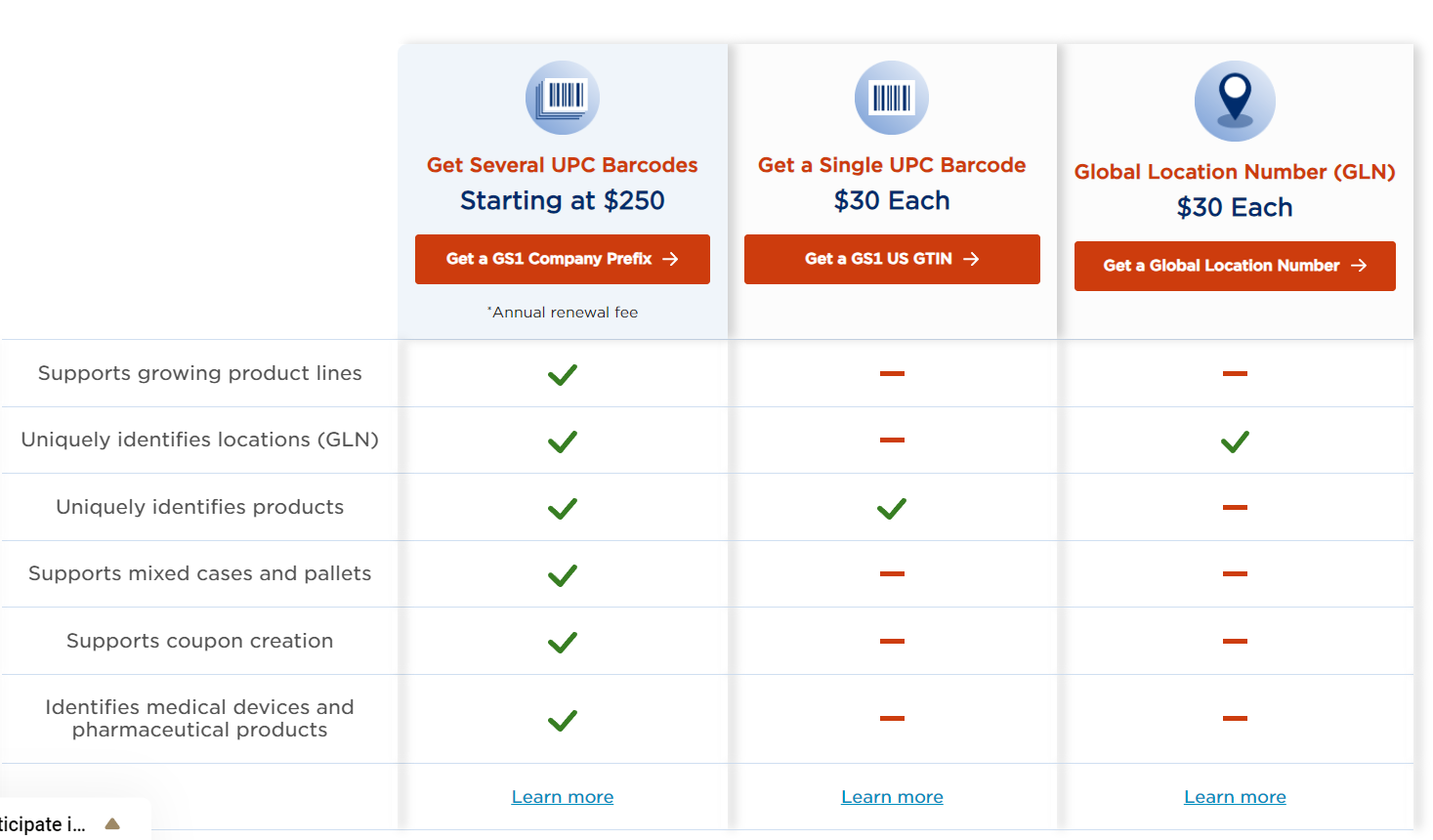1433x840 pixels.
Task: Open Learn more under Several UPC Barcodes
Action: (563, 797)
